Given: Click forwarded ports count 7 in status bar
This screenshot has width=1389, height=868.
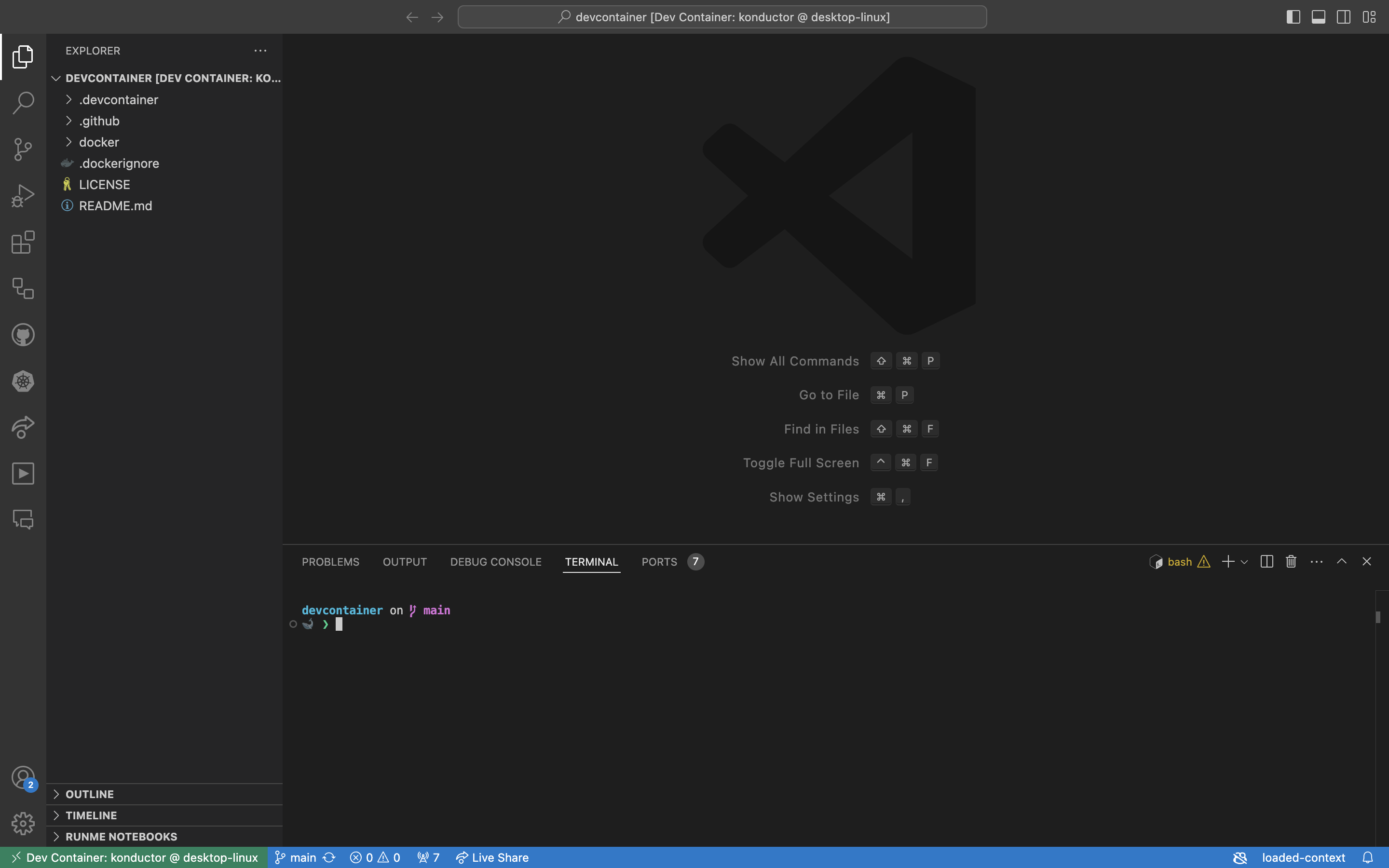Looking at the screenshot, I should [428, 858].
